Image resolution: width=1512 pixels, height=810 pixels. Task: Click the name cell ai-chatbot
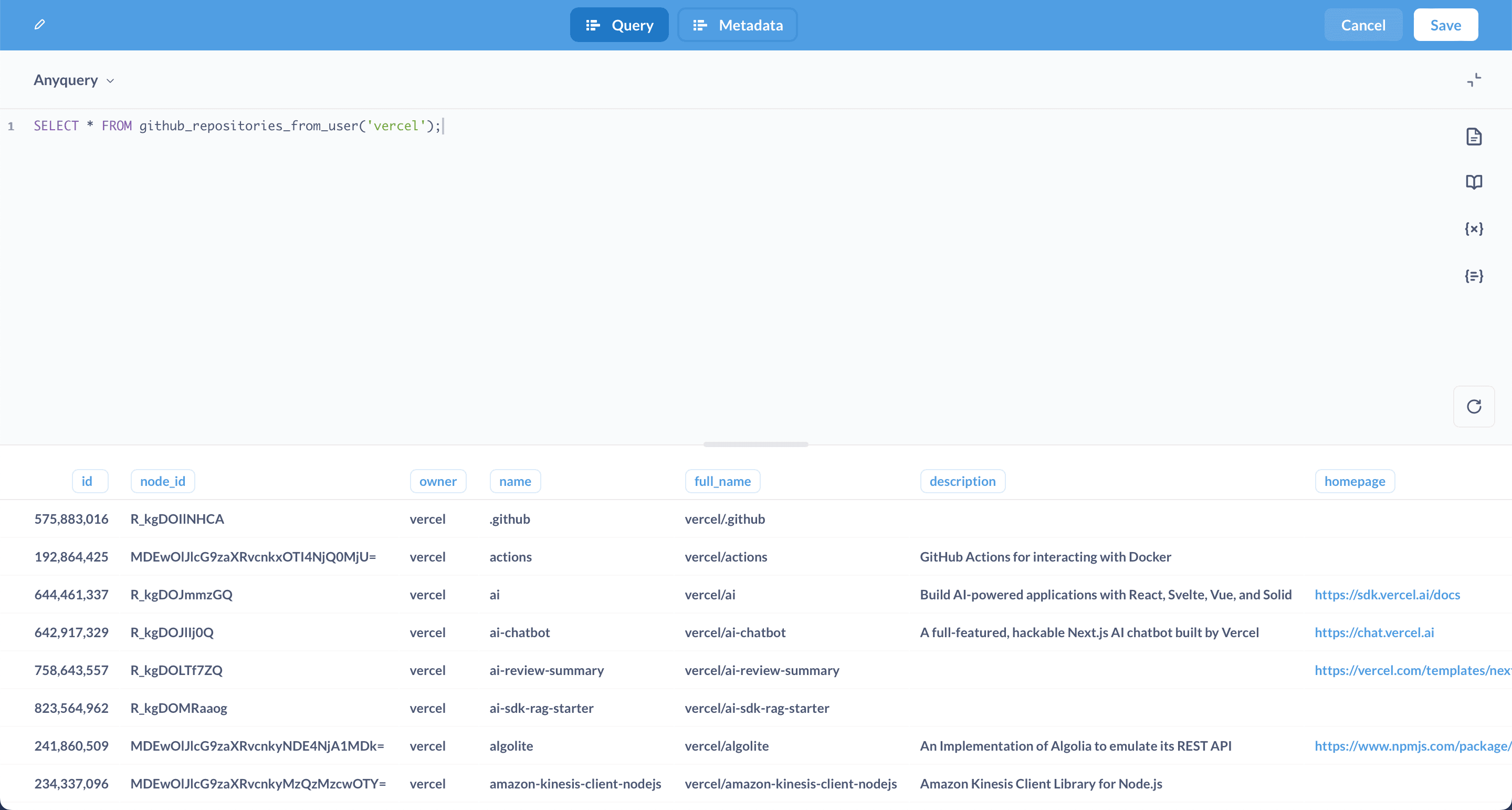pos(519,632)
